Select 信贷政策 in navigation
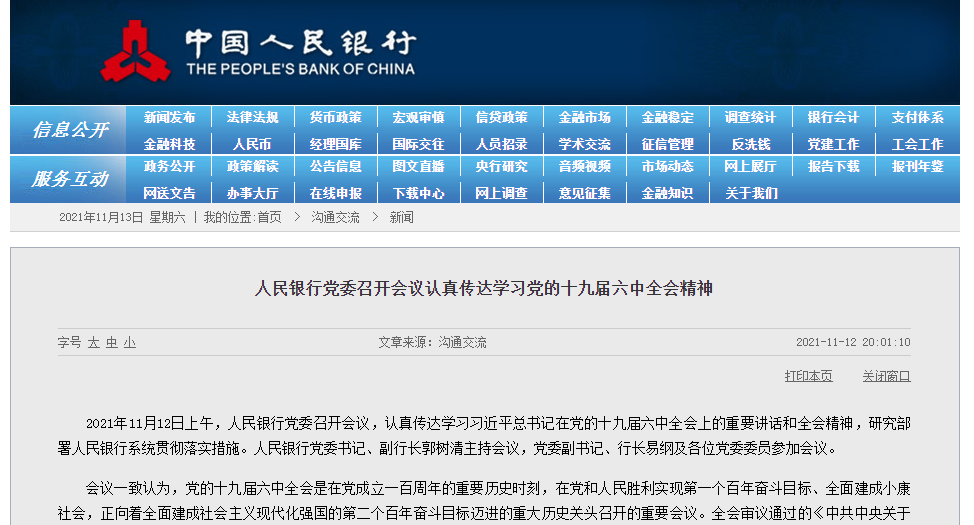Image resolution: width=974 pixels, height=525 pixels. coord(501,117)
